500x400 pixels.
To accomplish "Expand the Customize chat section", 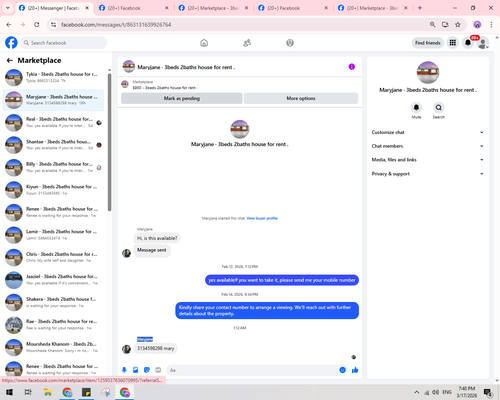I will click(x=428, y=132).
